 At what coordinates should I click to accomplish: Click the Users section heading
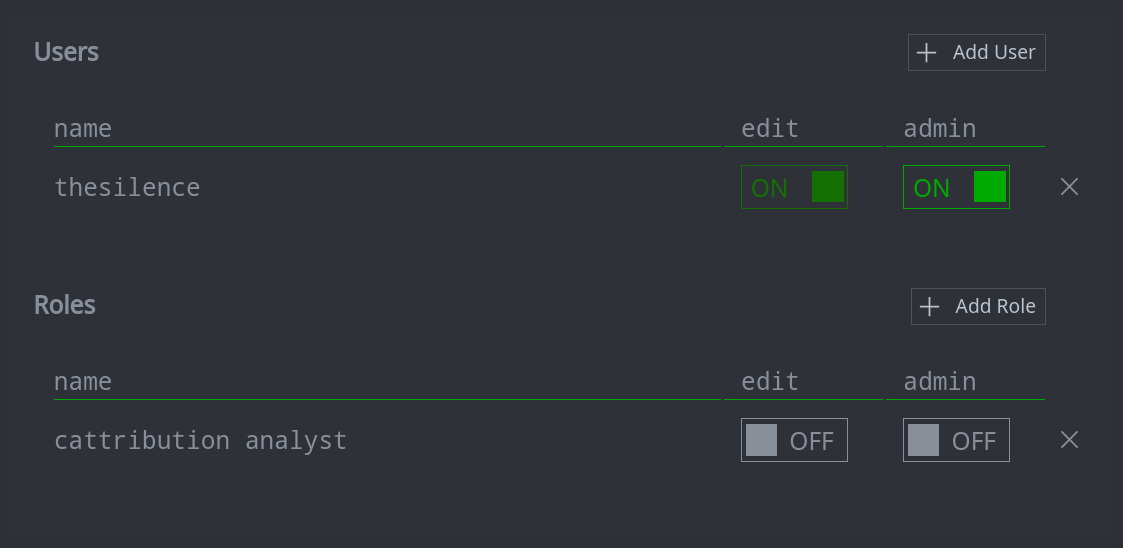66,52
